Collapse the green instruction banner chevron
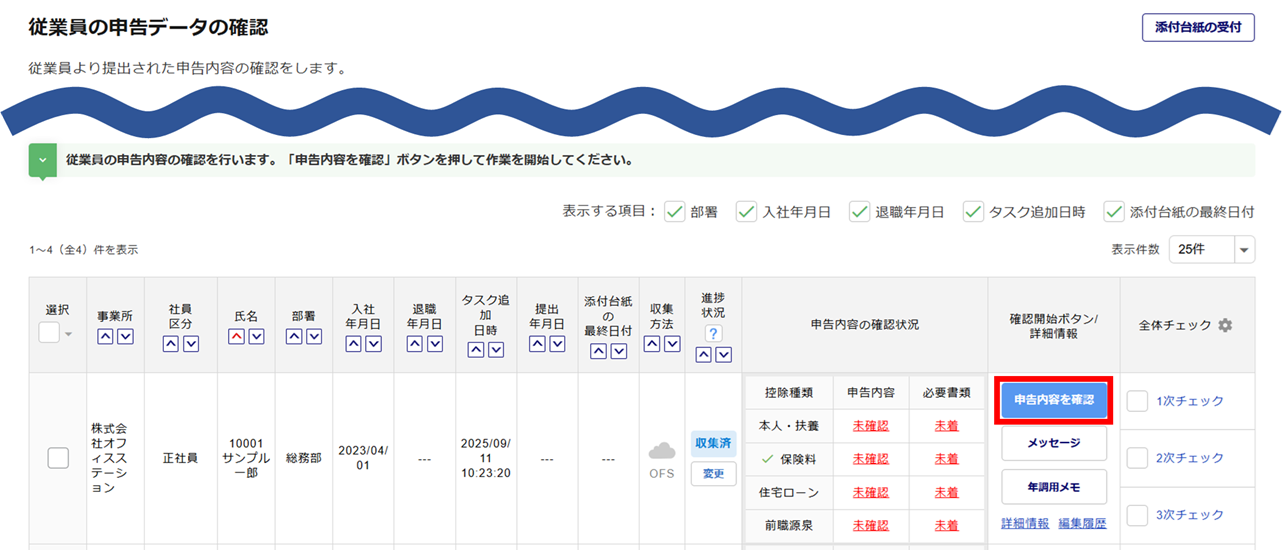The height and width of the screenshot is (550, 1282). pyautogui.click(x=42, y=160)
